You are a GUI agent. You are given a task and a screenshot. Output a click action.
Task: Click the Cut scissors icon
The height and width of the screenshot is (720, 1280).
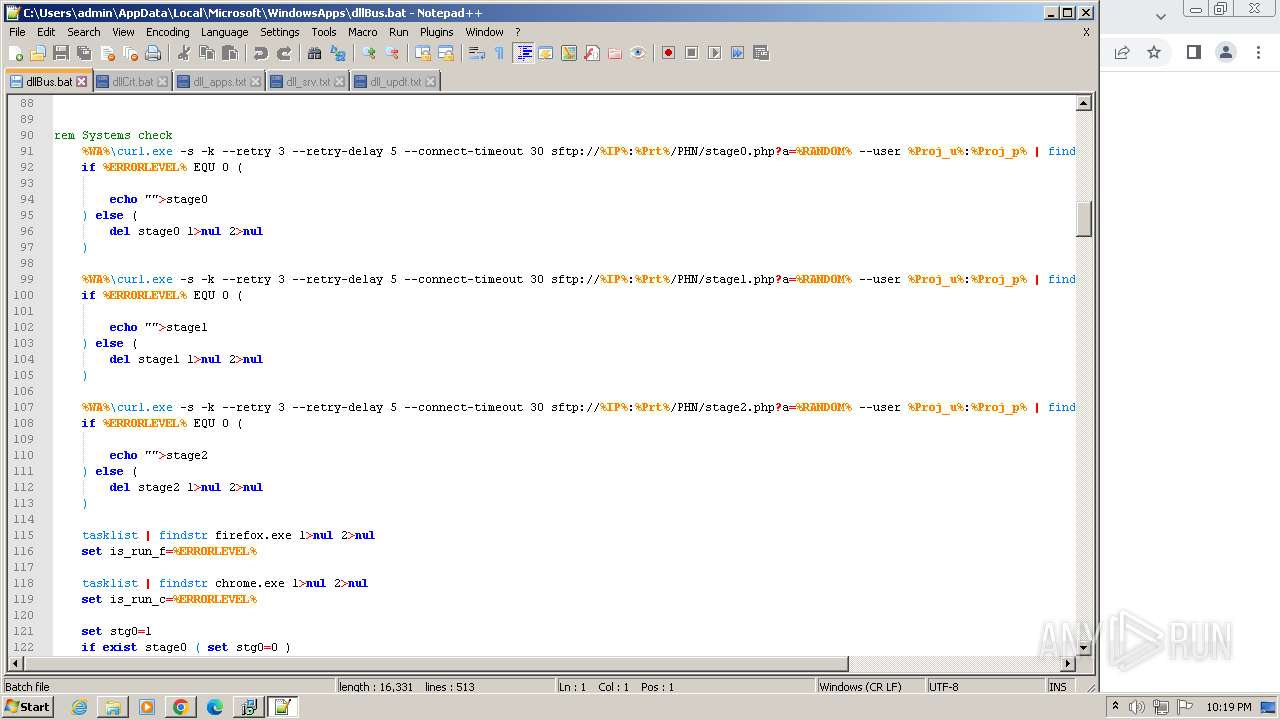coord(184,53)
